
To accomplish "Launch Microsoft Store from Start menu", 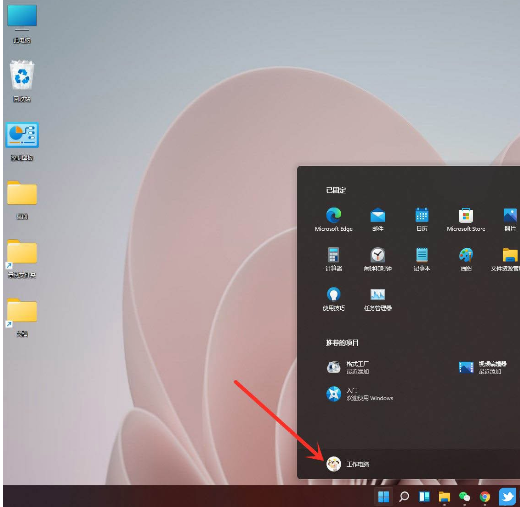I will [466, 219].
